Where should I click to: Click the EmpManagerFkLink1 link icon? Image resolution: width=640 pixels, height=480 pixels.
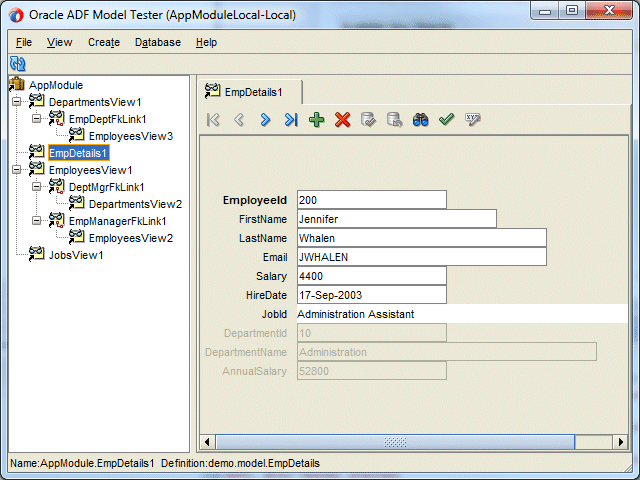click(x=57, y=220)
